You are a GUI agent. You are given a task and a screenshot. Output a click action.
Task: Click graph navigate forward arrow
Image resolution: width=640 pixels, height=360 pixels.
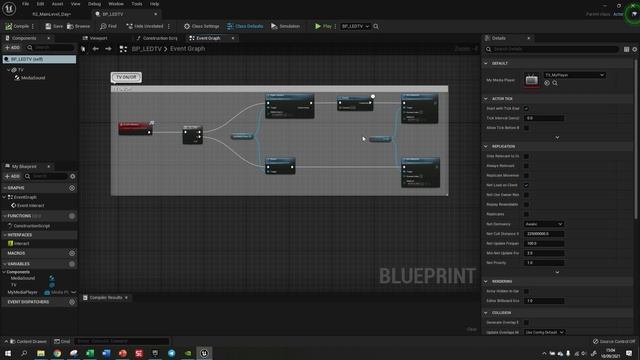point(108,49)
